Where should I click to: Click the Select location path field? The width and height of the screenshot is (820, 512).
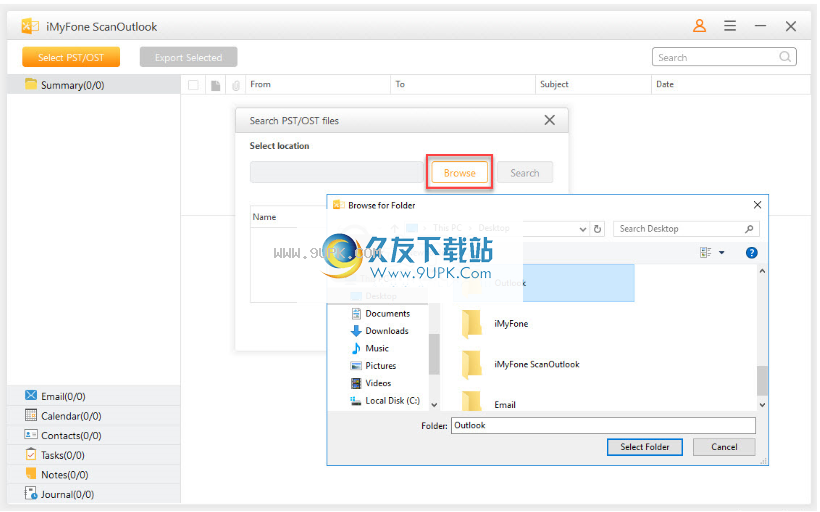336,172
